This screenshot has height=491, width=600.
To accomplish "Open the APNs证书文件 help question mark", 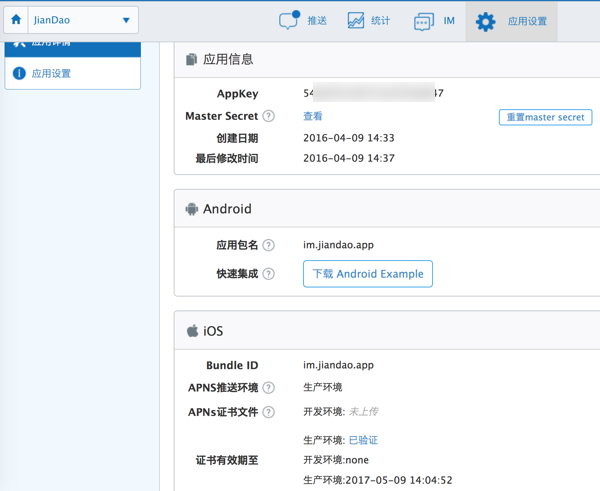I will pyautogui.click(x=269, y=412).
